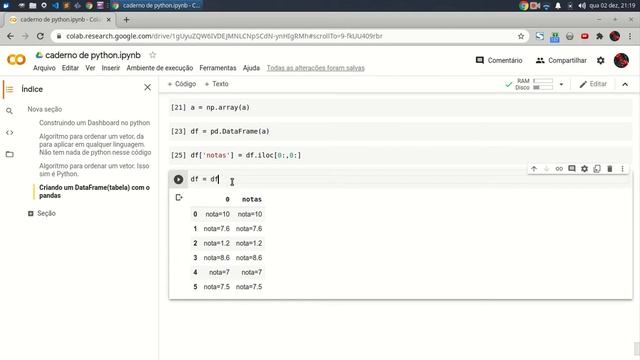Open files folder sidebar icon
The width and height of the screenshot is (640, 360).
click(x=9, y=154)
